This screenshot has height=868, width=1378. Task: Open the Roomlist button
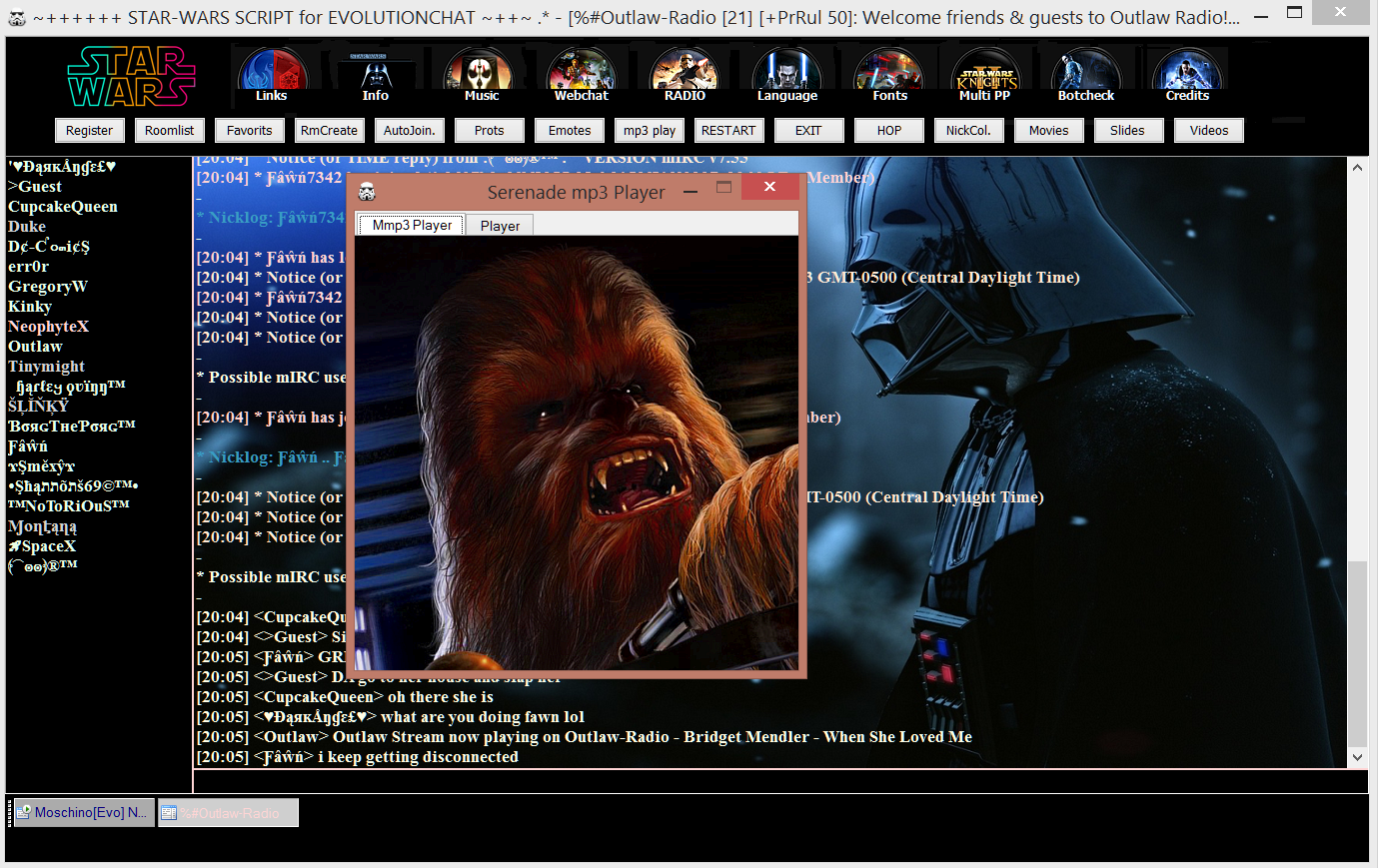point(170,131)
